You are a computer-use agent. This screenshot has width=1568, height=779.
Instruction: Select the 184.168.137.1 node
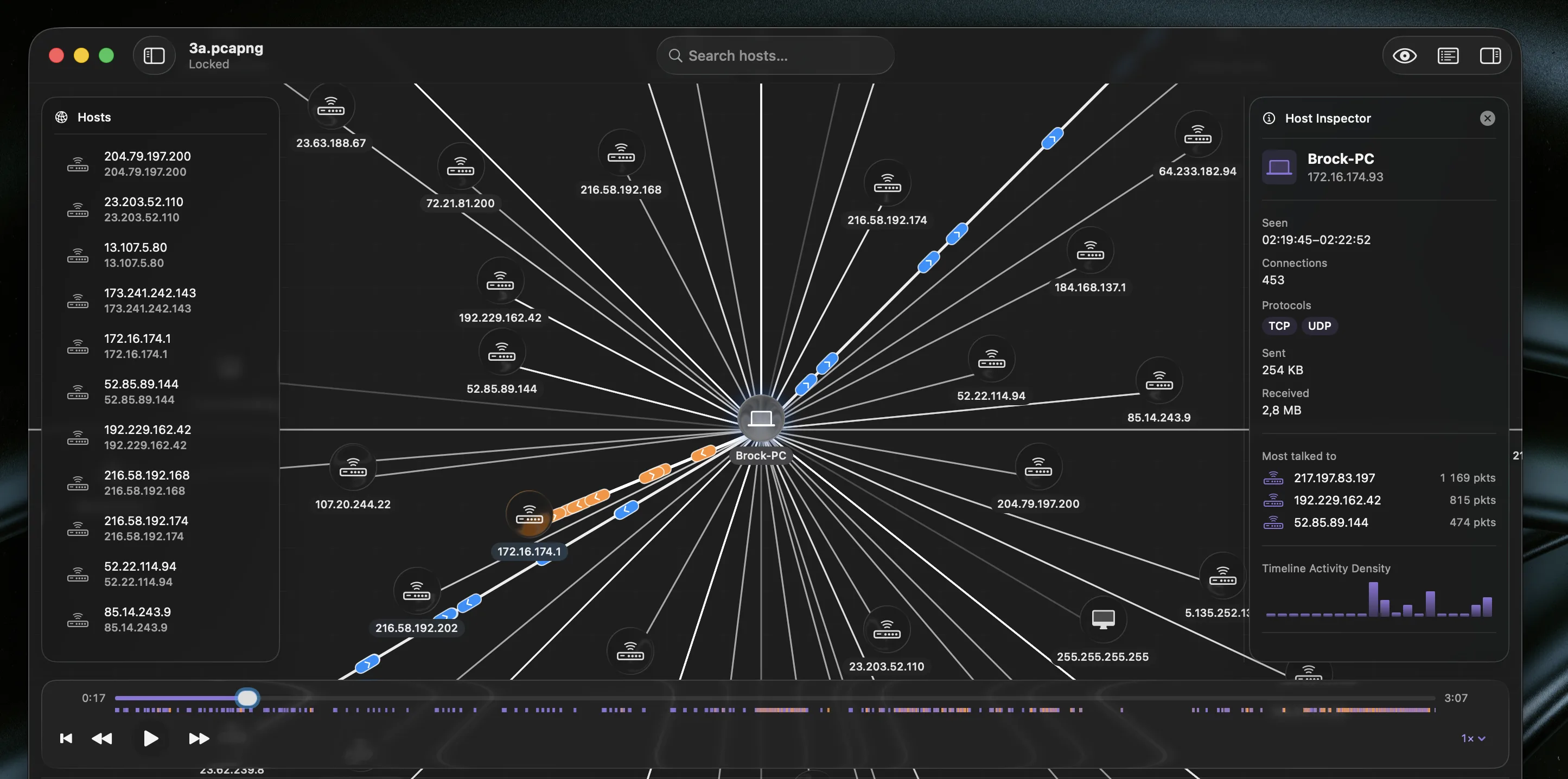(x=1090, y=250)
